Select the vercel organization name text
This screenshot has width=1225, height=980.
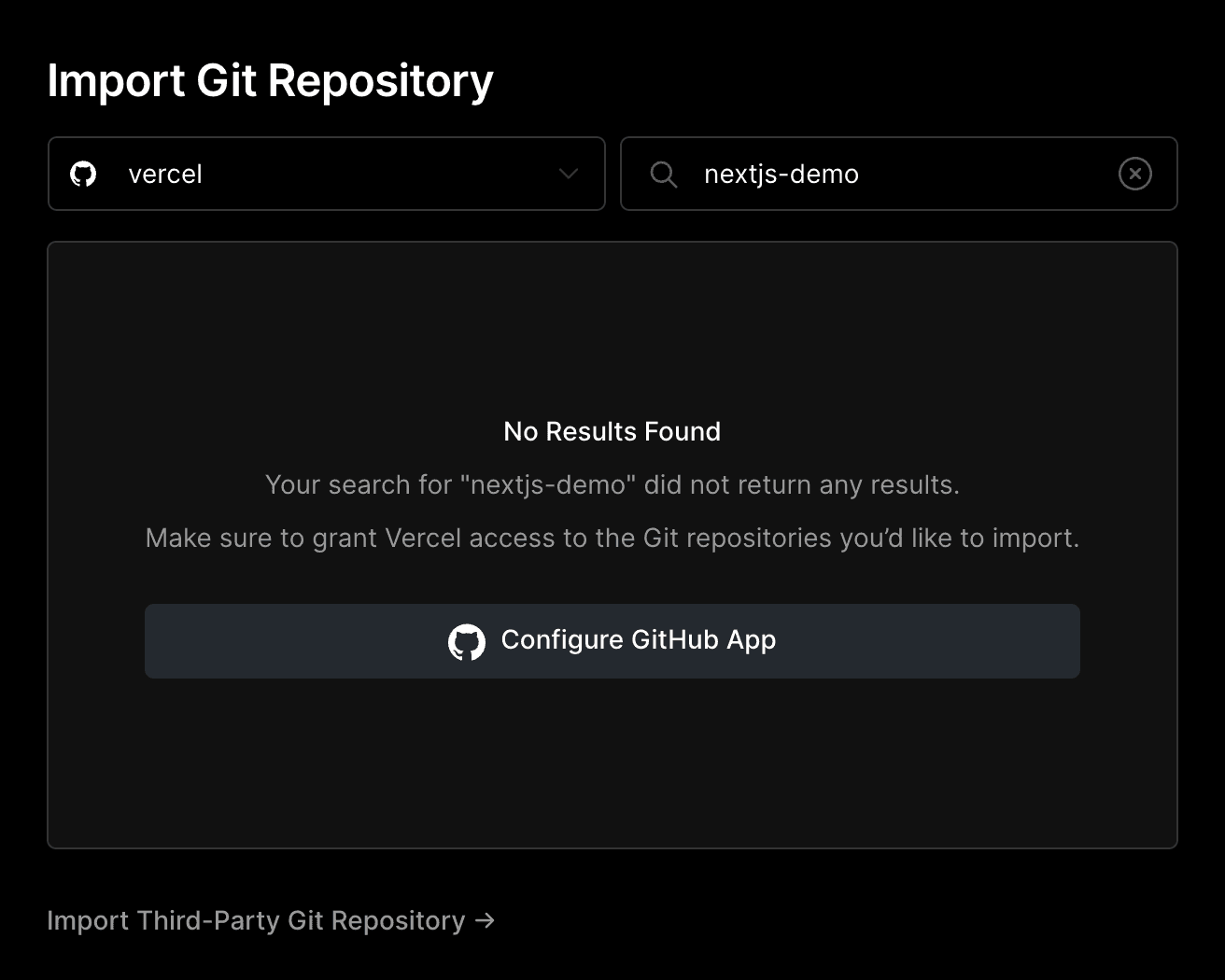point(165,174)
